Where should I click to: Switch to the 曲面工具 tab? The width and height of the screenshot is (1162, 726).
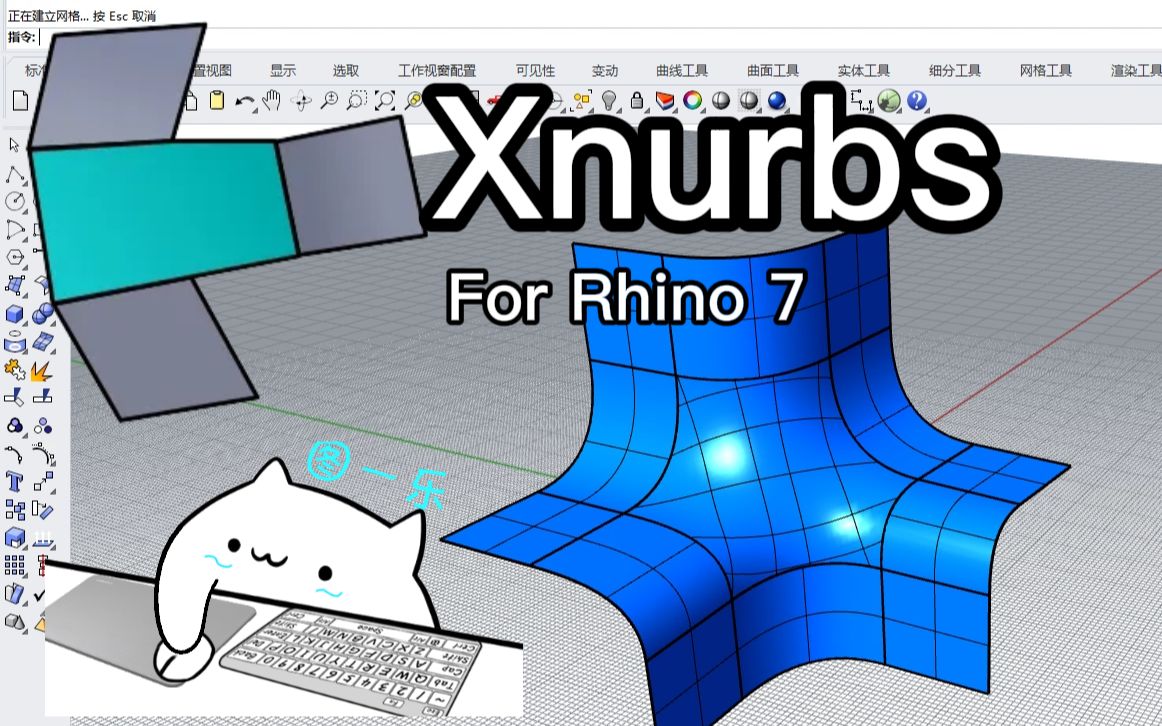click(773, 70)
